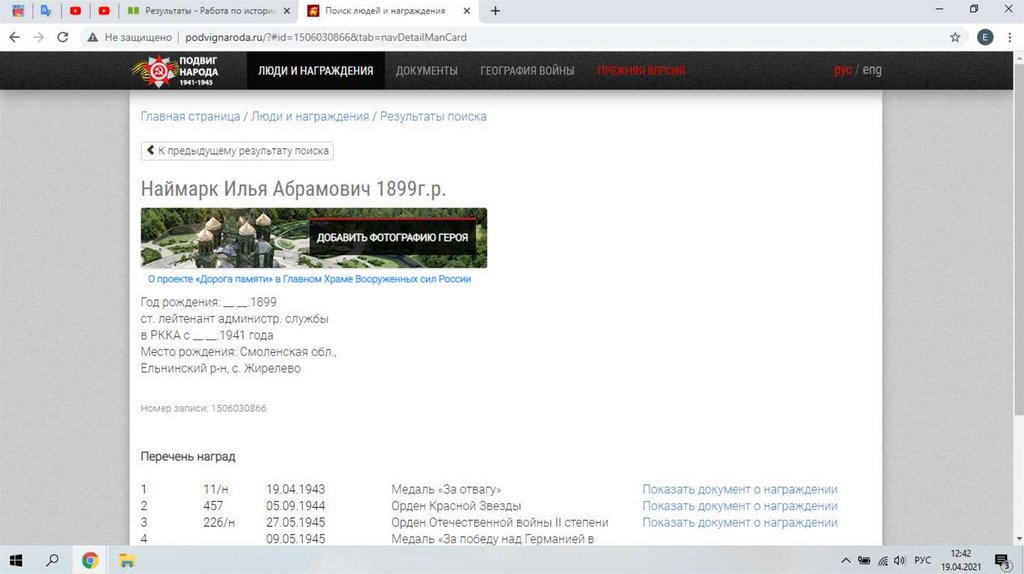The width and height of the screenshot is (1024, 574).
Task: Switch language to eng
Action: [872, 70]
